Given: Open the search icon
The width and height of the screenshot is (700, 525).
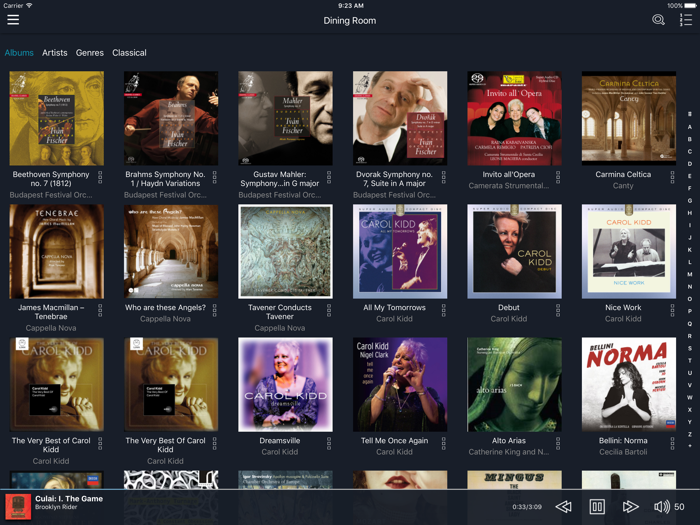Looking at the screenshot, I should [658, 20].
